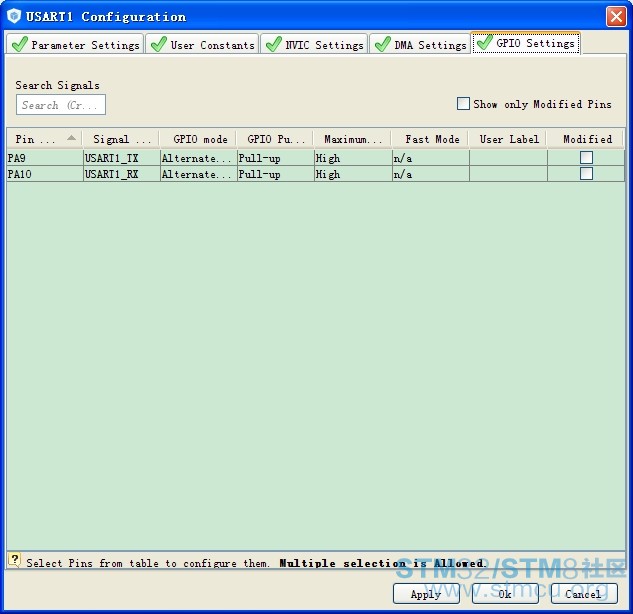Click the sort arrow on Pin column
633x614 pixels.
point(71,138)
